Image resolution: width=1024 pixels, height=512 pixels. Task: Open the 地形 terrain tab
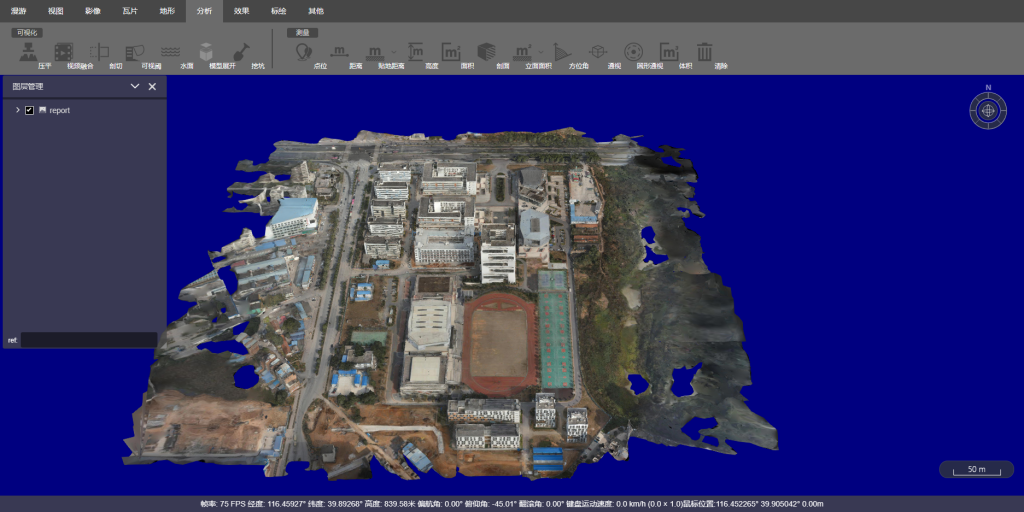click(x=167, y=11)
